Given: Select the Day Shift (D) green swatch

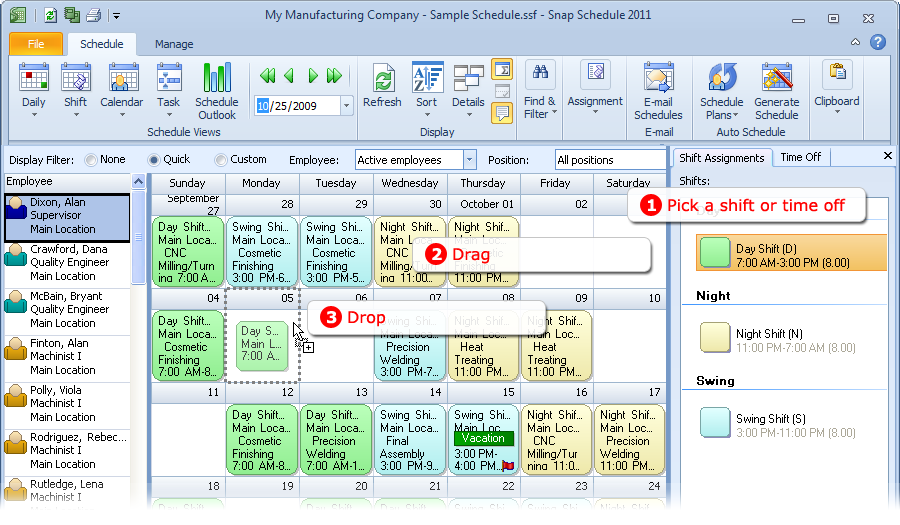Looking at the screenshot, I should click(715, 253).
